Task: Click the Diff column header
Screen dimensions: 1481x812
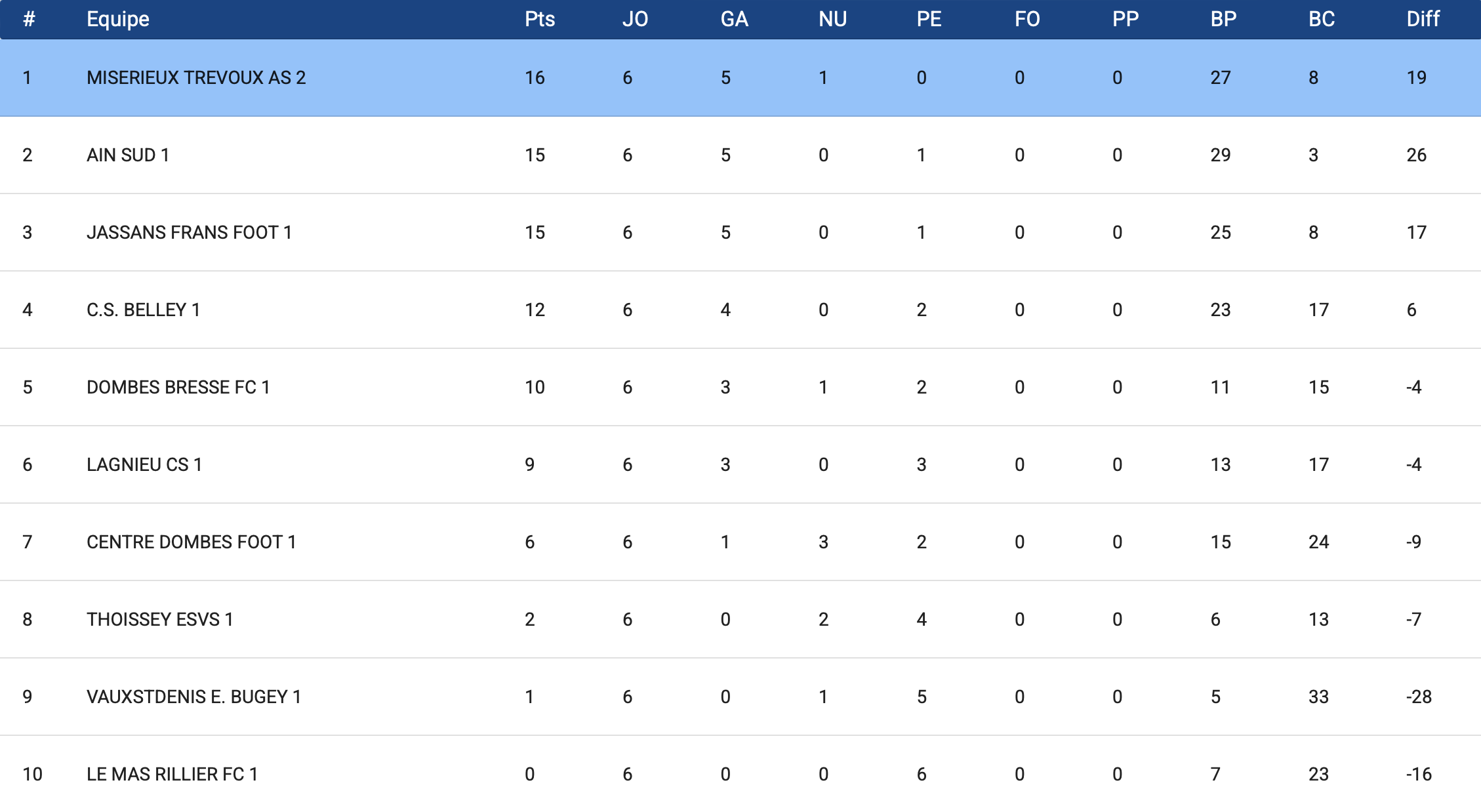Action: click(1423, 19)
